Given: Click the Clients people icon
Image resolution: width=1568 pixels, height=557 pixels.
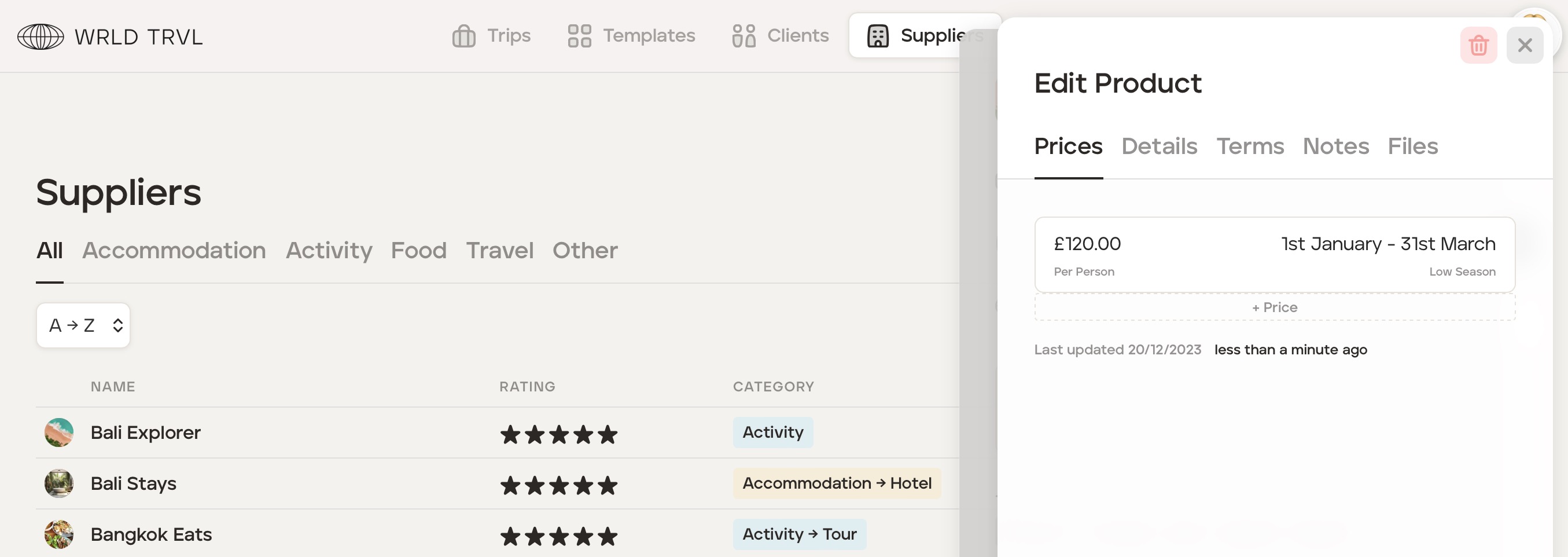Looking at the screenshot, I should point(743,36).
